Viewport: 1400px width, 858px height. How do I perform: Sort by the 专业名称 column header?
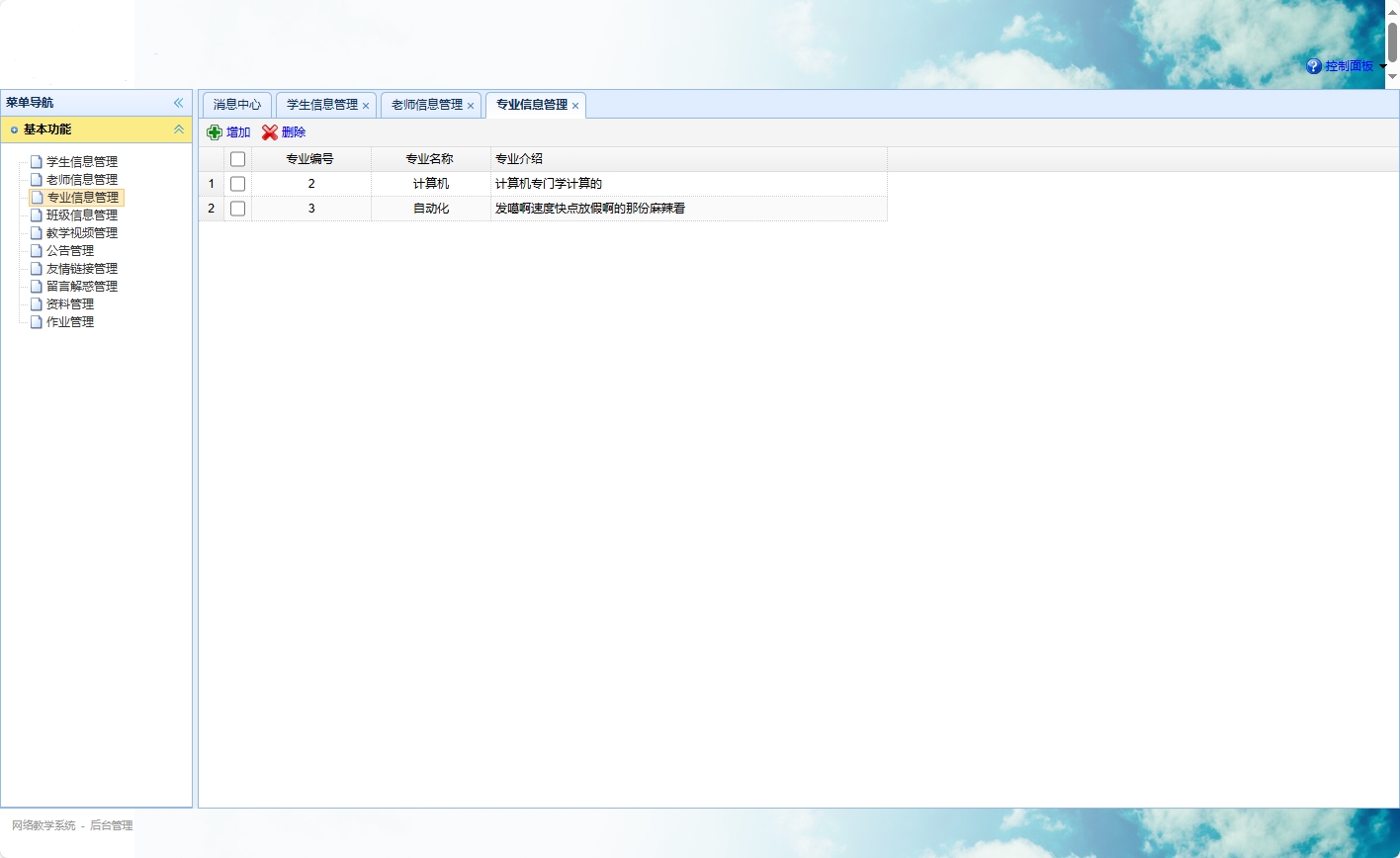coord(431,159)
